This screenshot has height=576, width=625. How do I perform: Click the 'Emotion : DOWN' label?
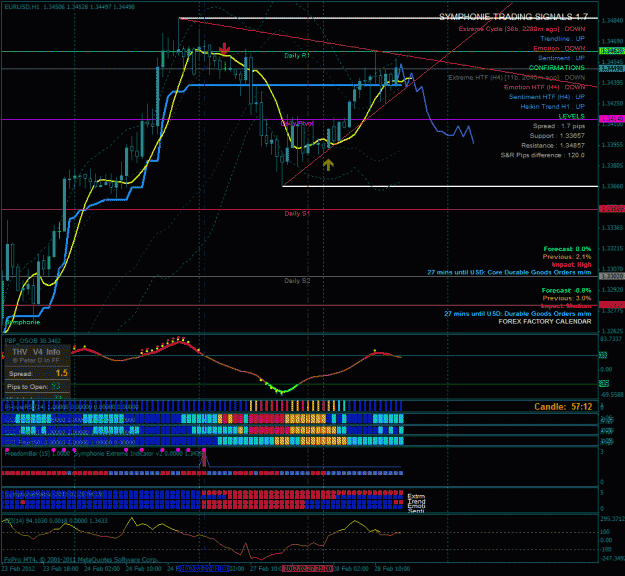pyautogui.click(x=559, y=48)
